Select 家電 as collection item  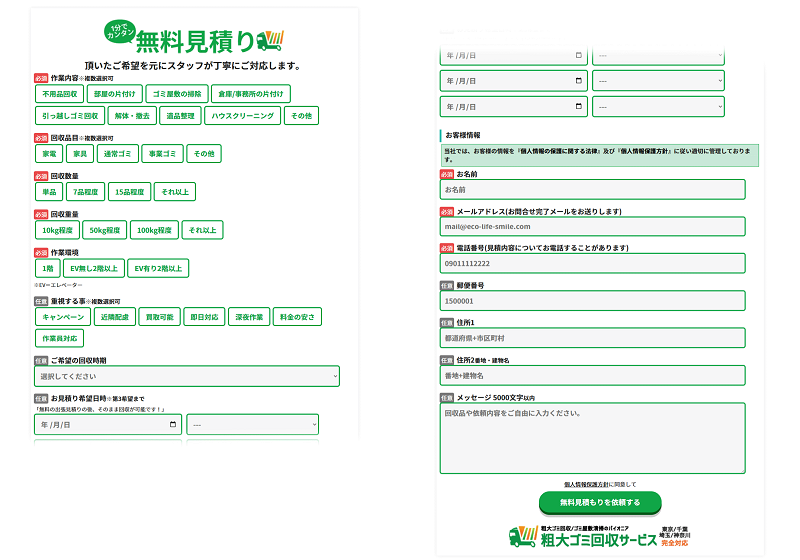[49, 154]
